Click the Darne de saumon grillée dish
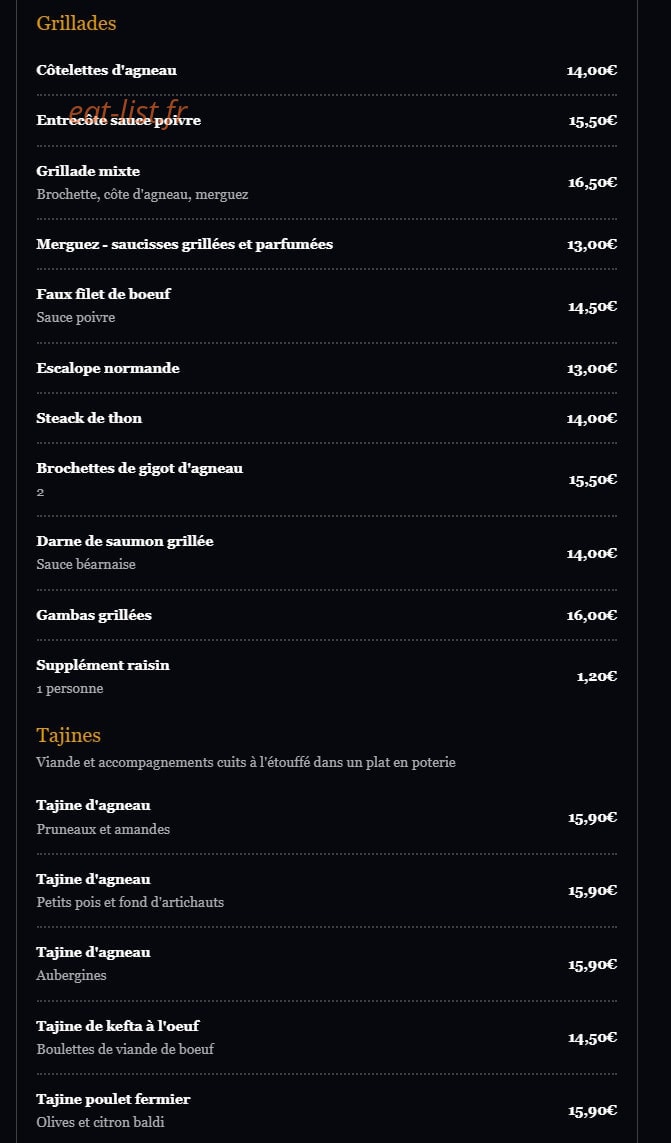This screenshot has height=1143, width=671. [327, 553]
